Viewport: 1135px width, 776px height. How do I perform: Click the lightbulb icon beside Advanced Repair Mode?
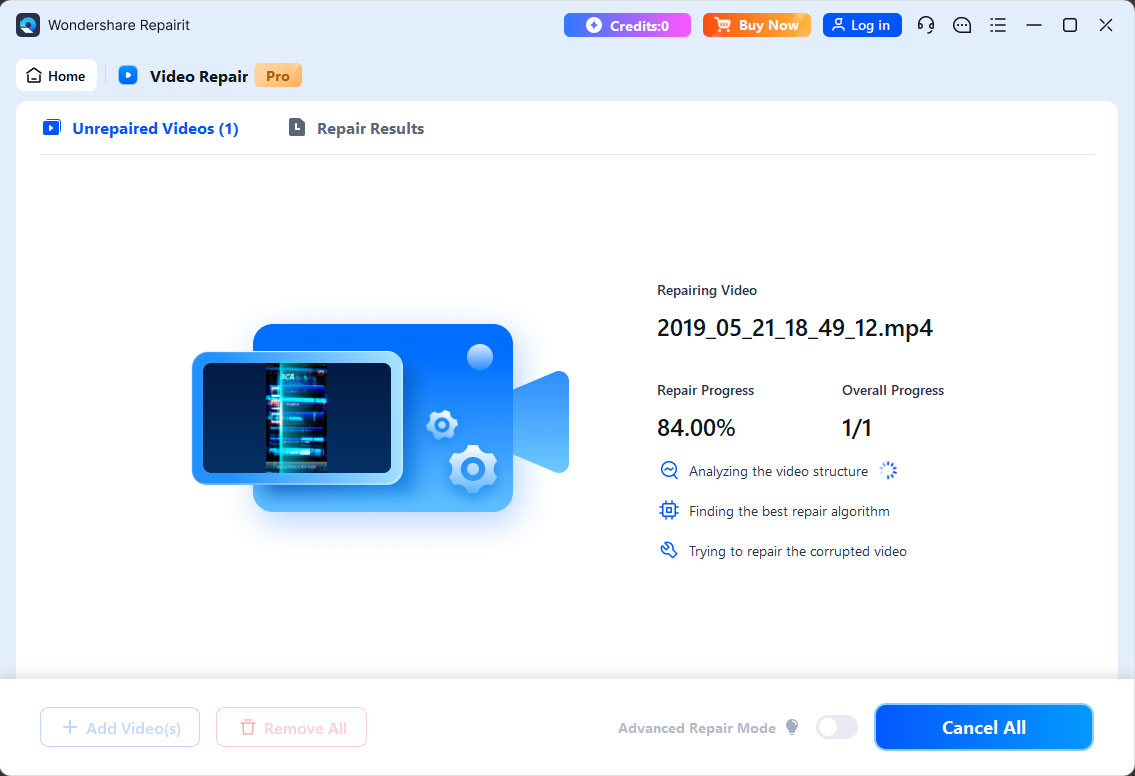click(790, 727)
